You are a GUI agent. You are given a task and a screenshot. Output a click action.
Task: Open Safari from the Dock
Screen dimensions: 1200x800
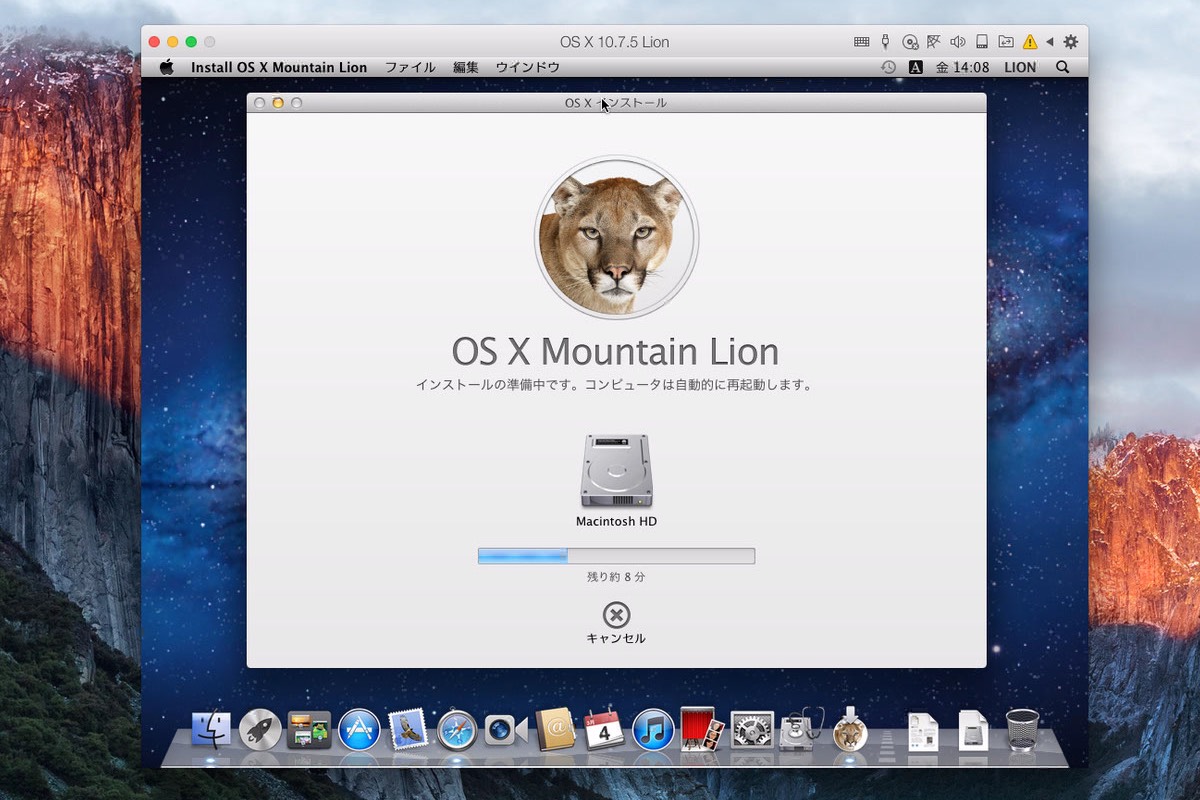[x=457, y=730]
